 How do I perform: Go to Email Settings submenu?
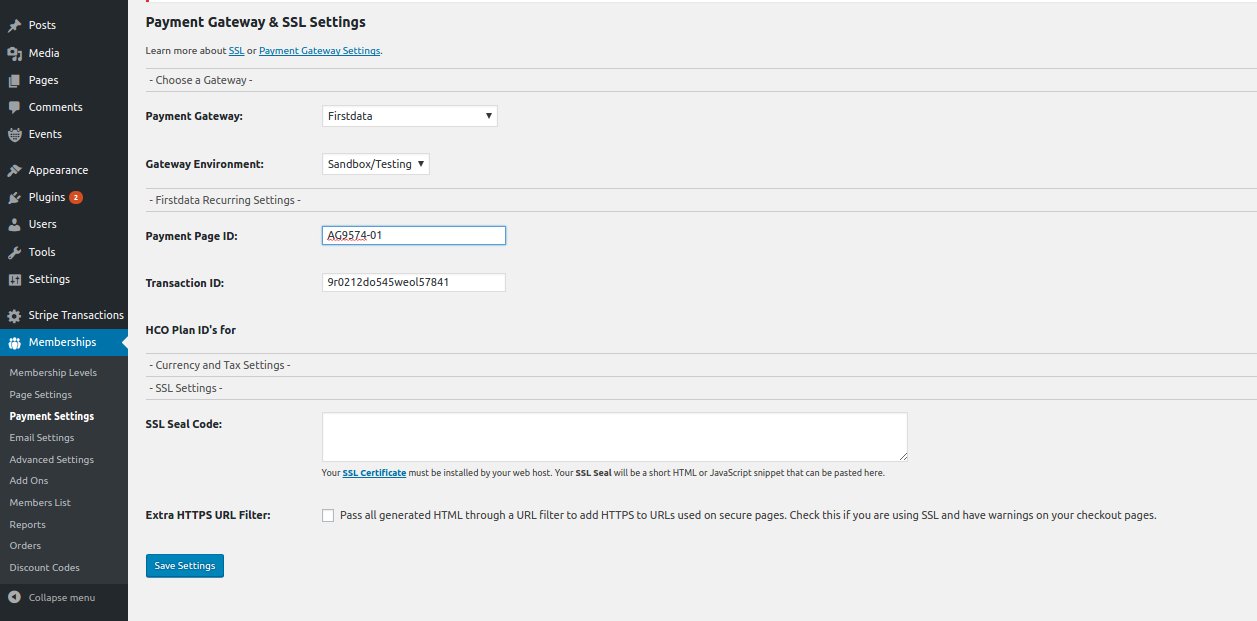click(x=42, y=437)
